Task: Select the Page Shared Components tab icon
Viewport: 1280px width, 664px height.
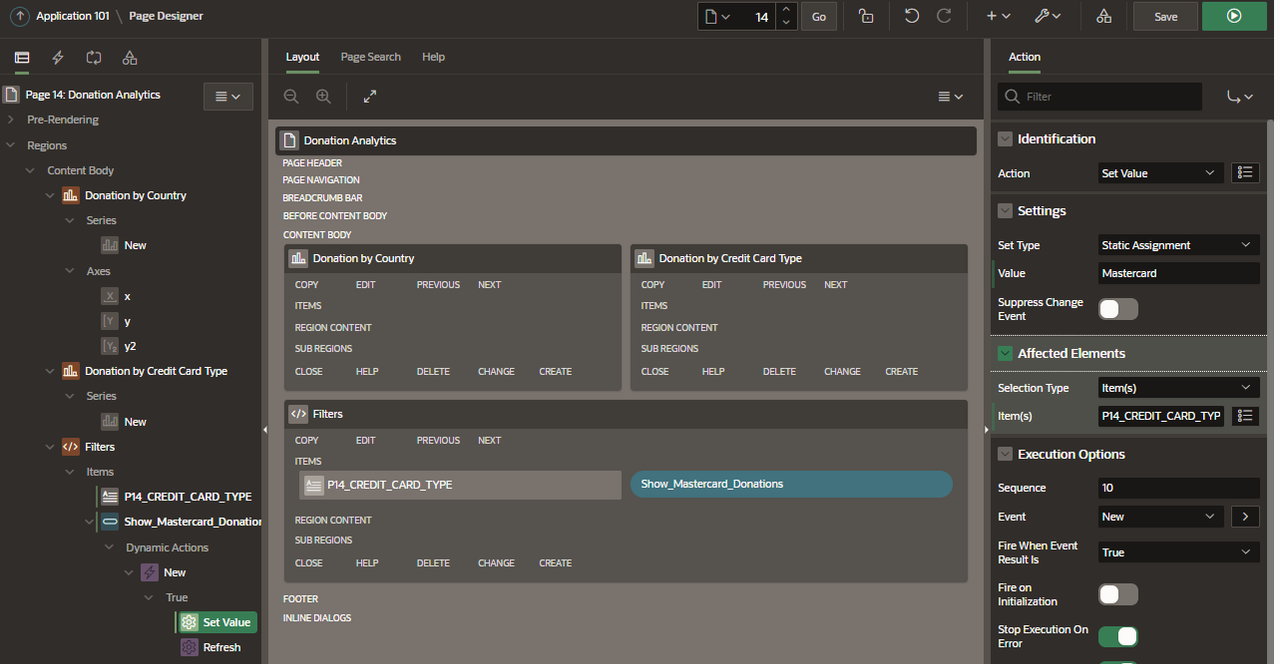Action: 130,58
